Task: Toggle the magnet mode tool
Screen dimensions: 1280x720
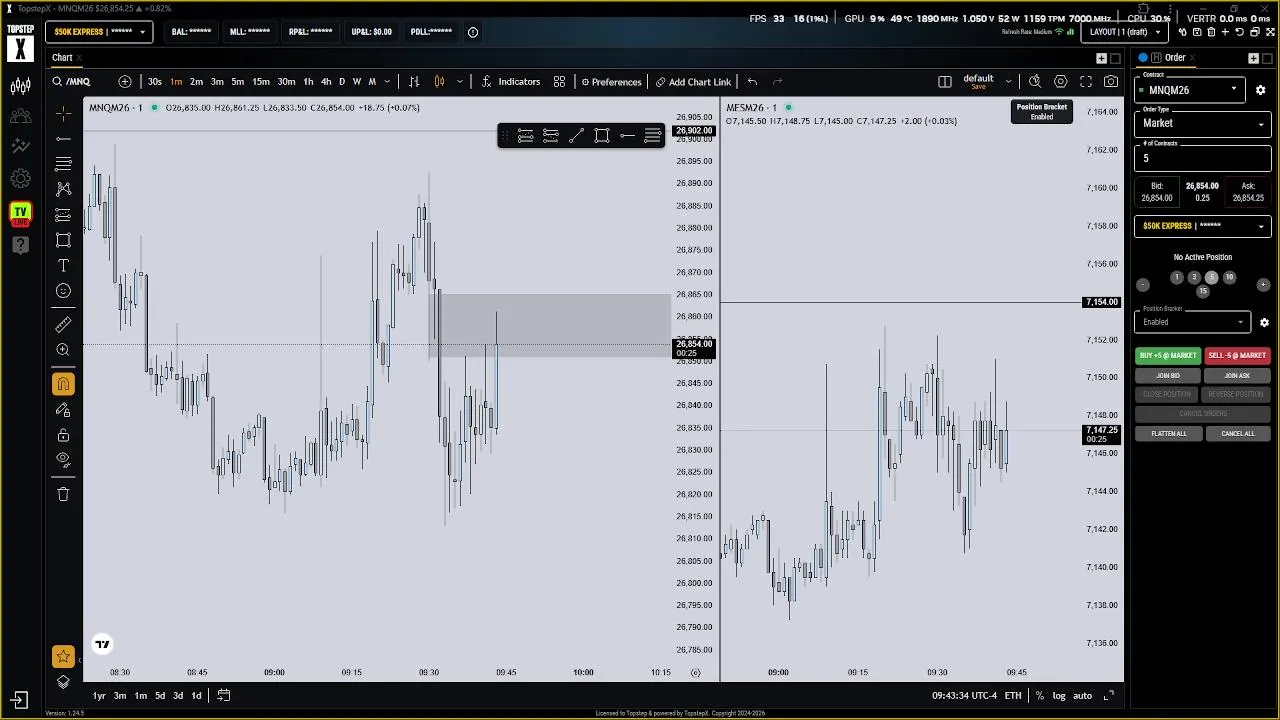Action: click(63, 384)
